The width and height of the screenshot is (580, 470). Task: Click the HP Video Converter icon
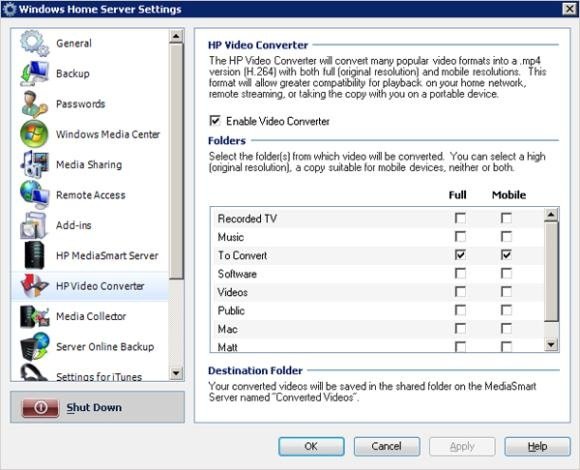point(34,286)
